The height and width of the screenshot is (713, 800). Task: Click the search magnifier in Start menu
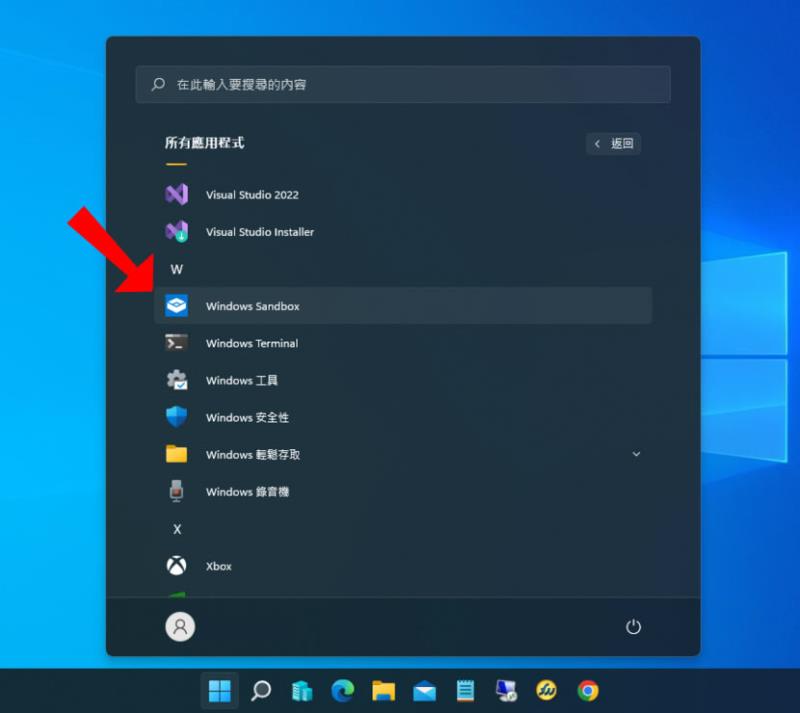[x=158, y=84]
